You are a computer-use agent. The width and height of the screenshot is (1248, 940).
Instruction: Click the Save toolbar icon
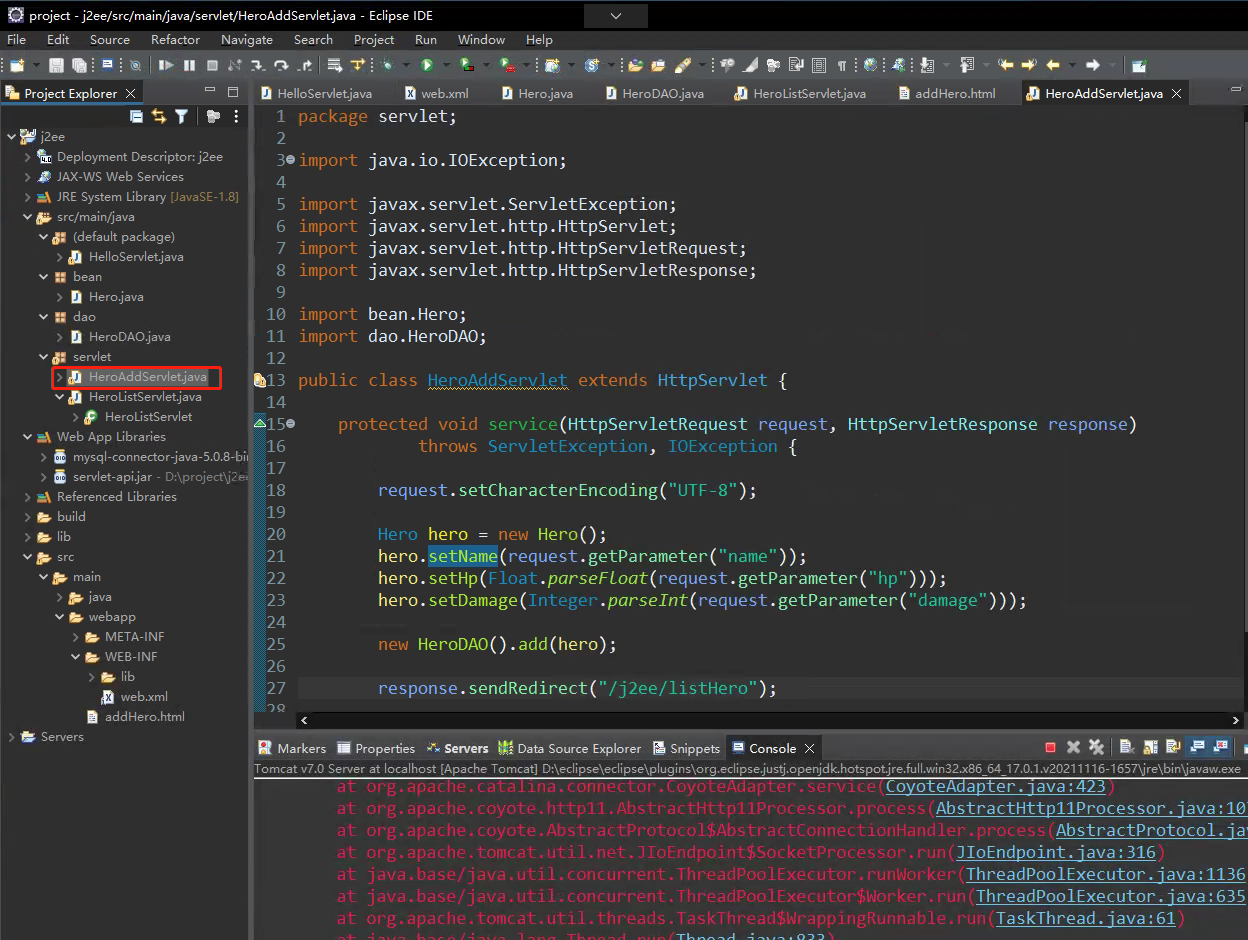pyautogui.click(x=56, y=65)
